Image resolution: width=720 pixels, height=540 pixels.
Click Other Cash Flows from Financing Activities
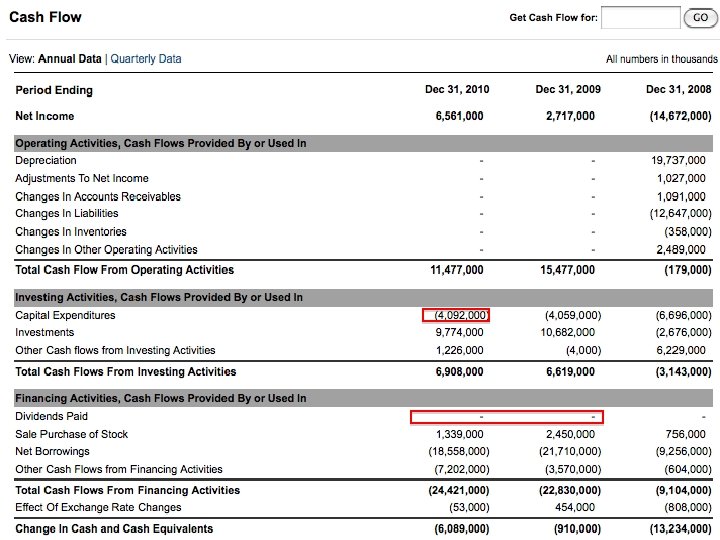coord(119,469)
